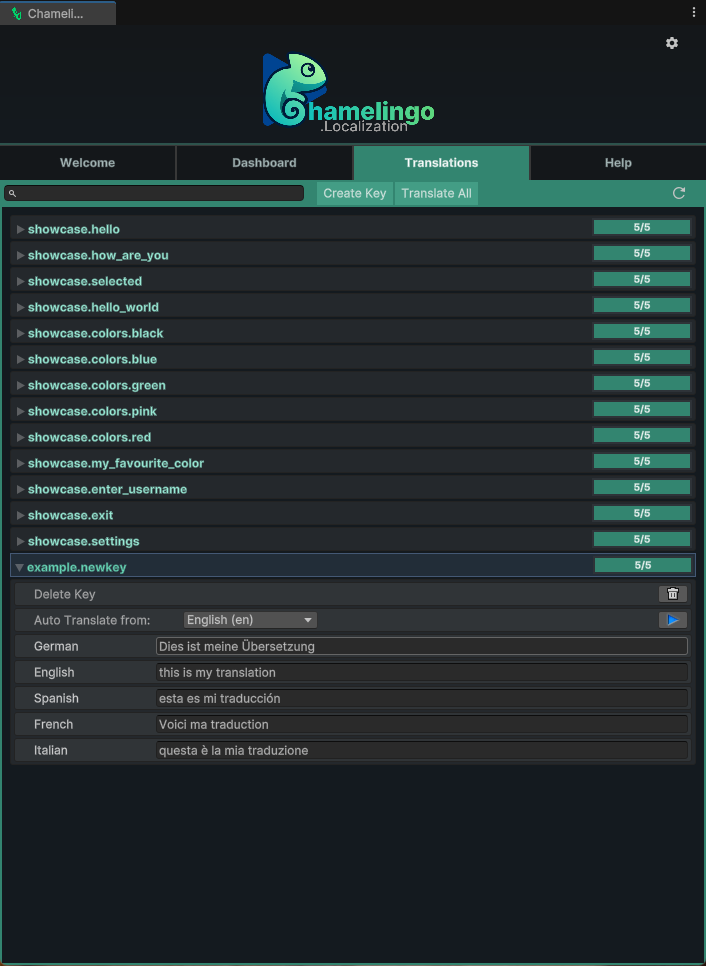The height and width of the screenshot is (966, 706).
Task: Delete key using the trash icon
Action: pyautogui.click(x=672, y=594)
